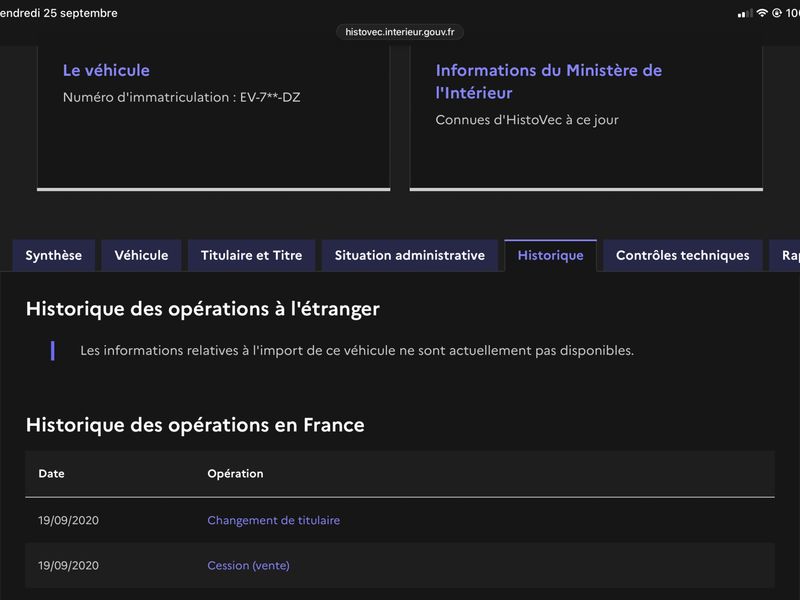
Task: Tap the date shown in the status bar
Action: (x=58, y=13)
